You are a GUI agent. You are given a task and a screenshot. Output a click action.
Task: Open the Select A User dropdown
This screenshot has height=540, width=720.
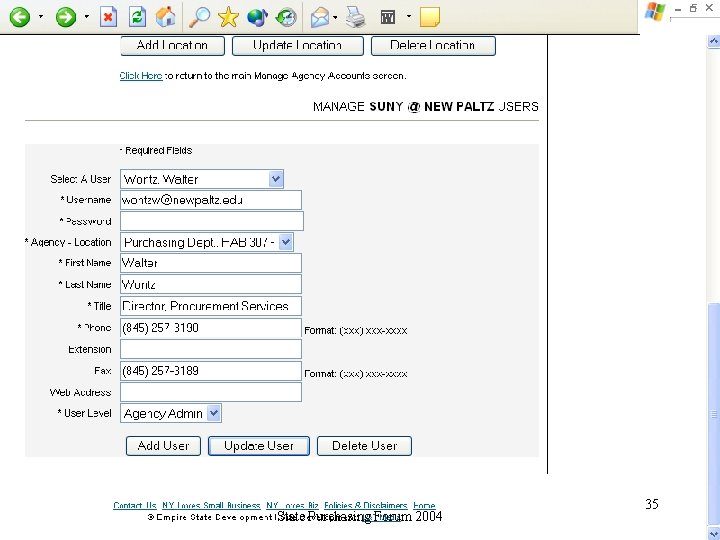pyautogui.click(x=202, y=179)
